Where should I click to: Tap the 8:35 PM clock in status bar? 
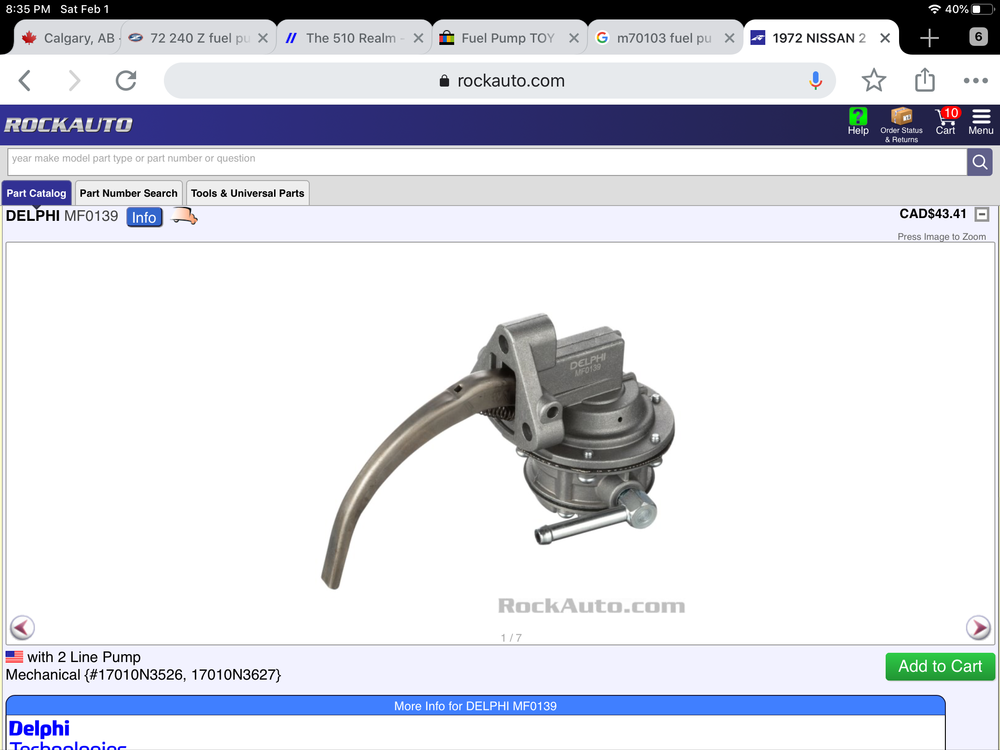pyautogui.click(x=28, y=10)
